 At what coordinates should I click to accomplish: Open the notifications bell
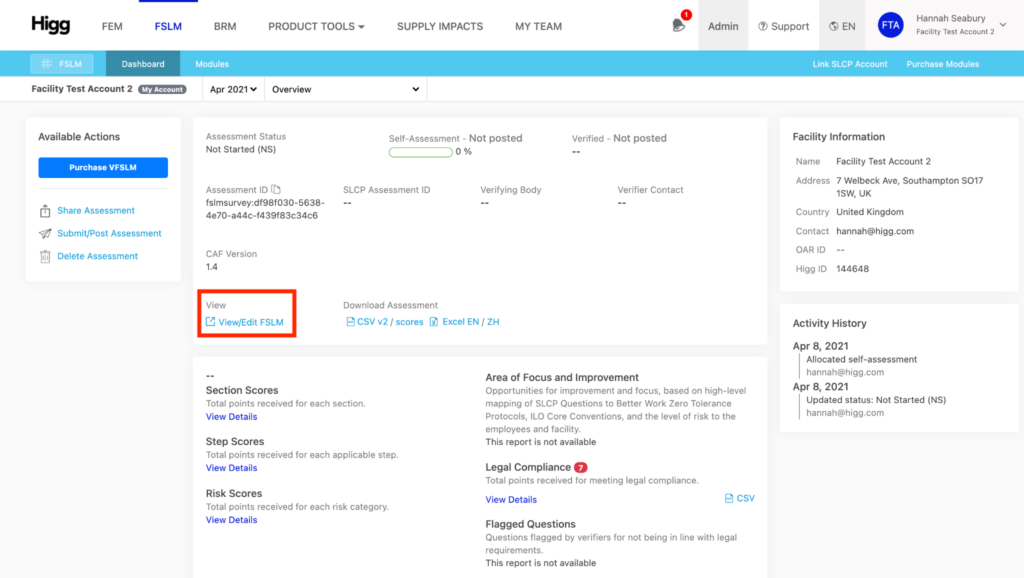point(679,25)
